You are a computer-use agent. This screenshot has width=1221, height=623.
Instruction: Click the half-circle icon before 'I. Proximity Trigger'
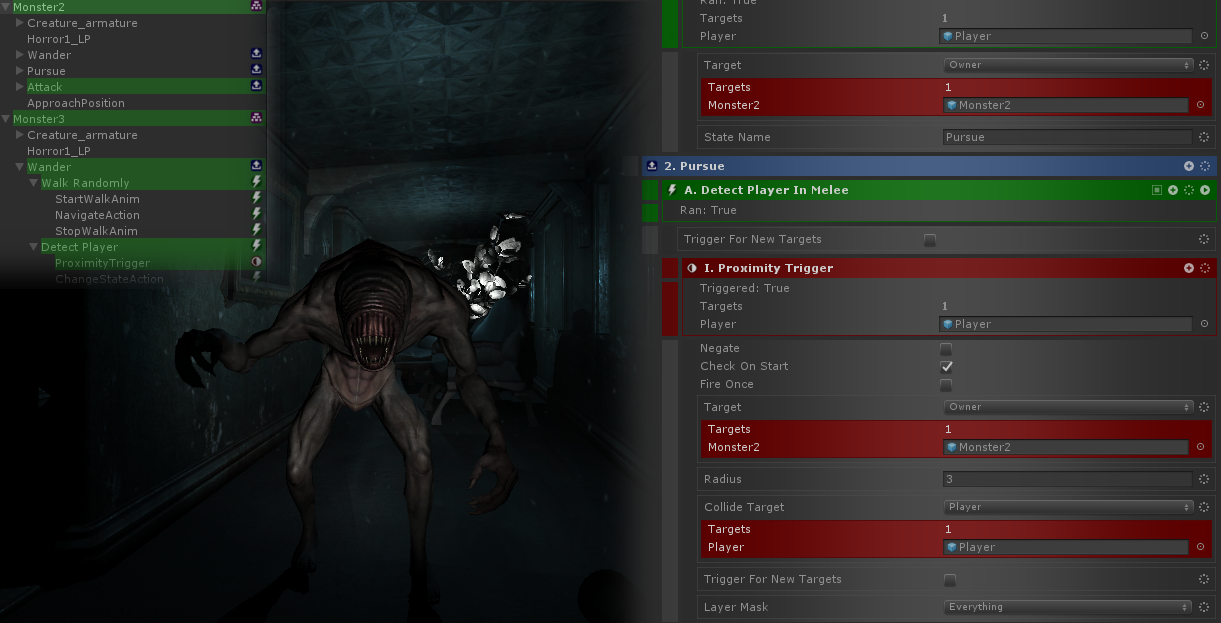click(692, 268)
